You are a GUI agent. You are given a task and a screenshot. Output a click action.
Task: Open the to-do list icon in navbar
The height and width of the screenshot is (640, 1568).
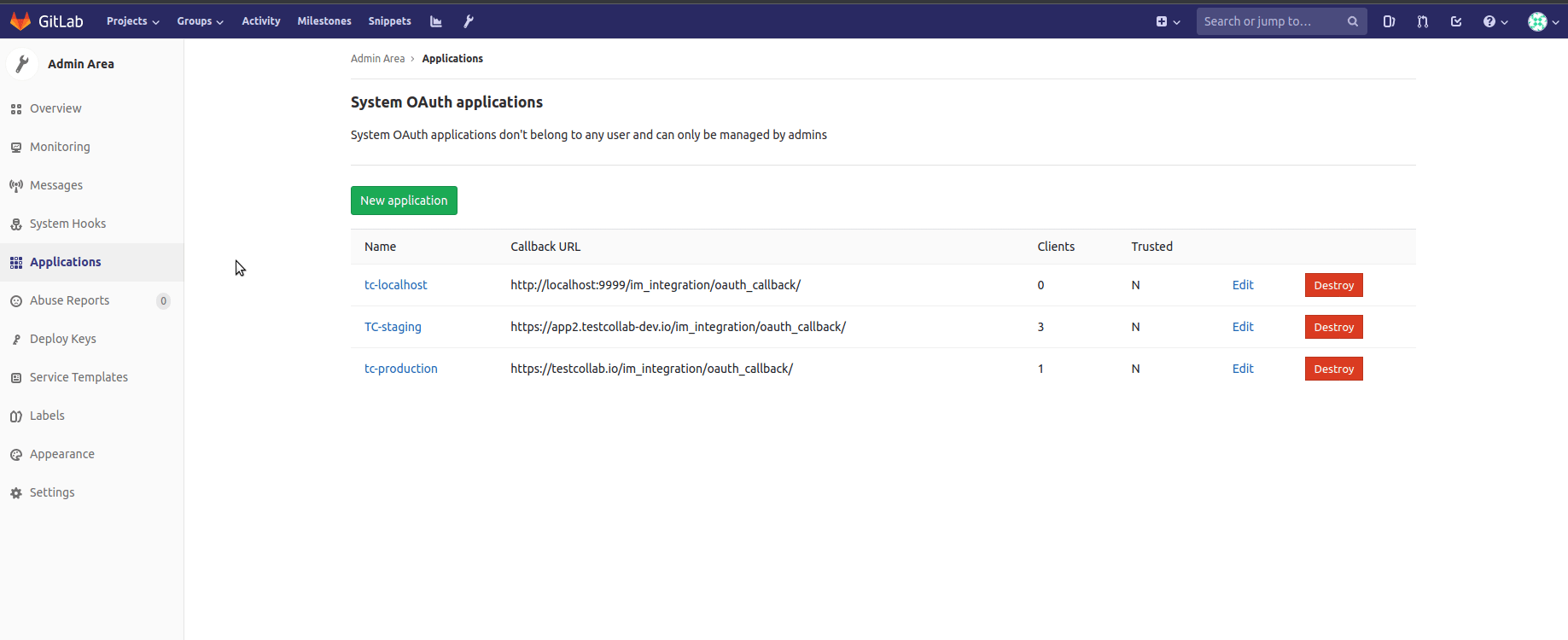(1456, 21)
